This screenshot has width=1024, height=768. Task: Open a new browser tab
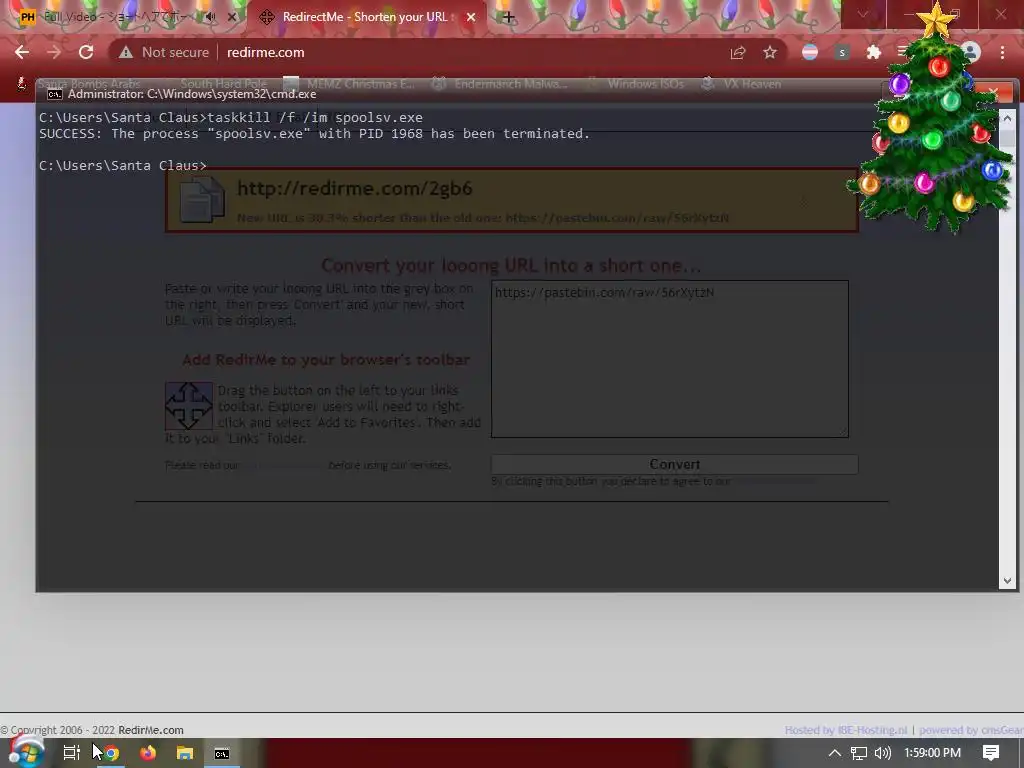509,18
